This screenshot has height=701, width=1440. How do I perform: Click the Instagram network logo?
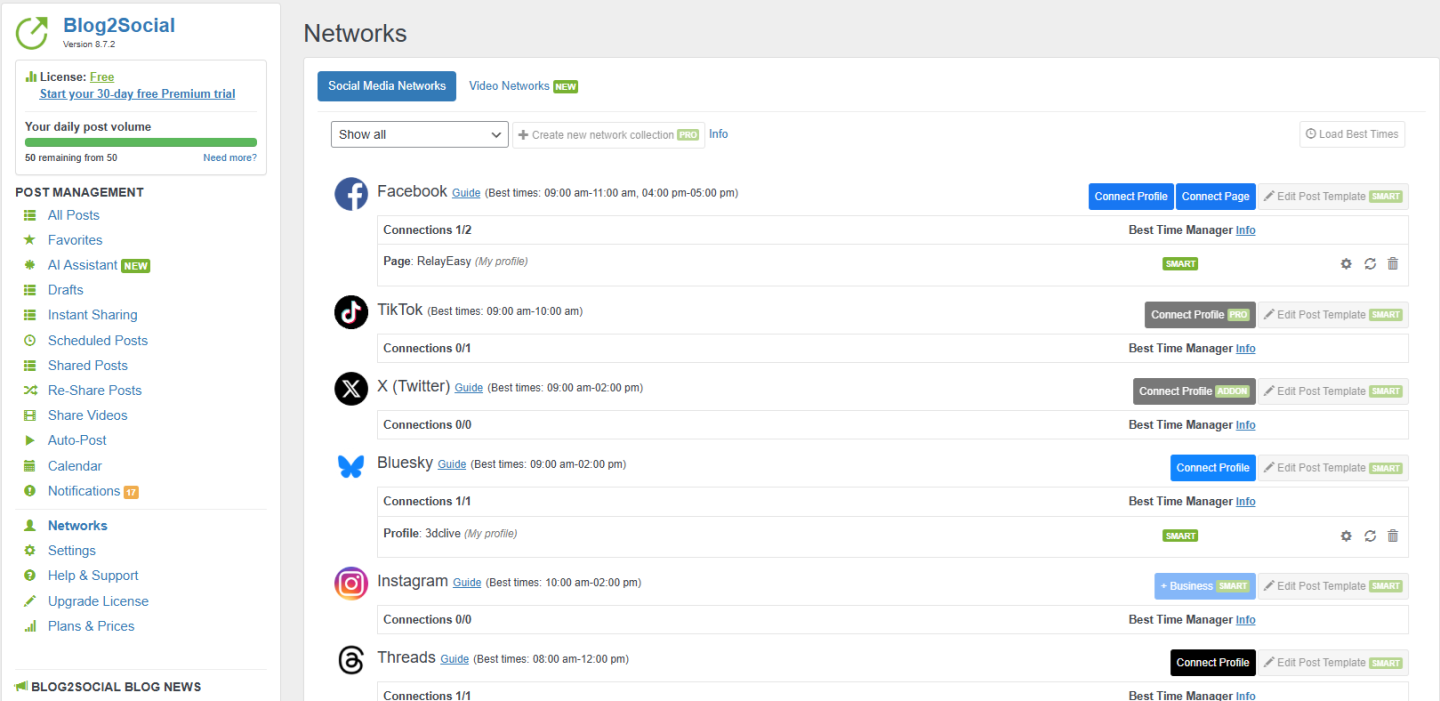(351, 583)
